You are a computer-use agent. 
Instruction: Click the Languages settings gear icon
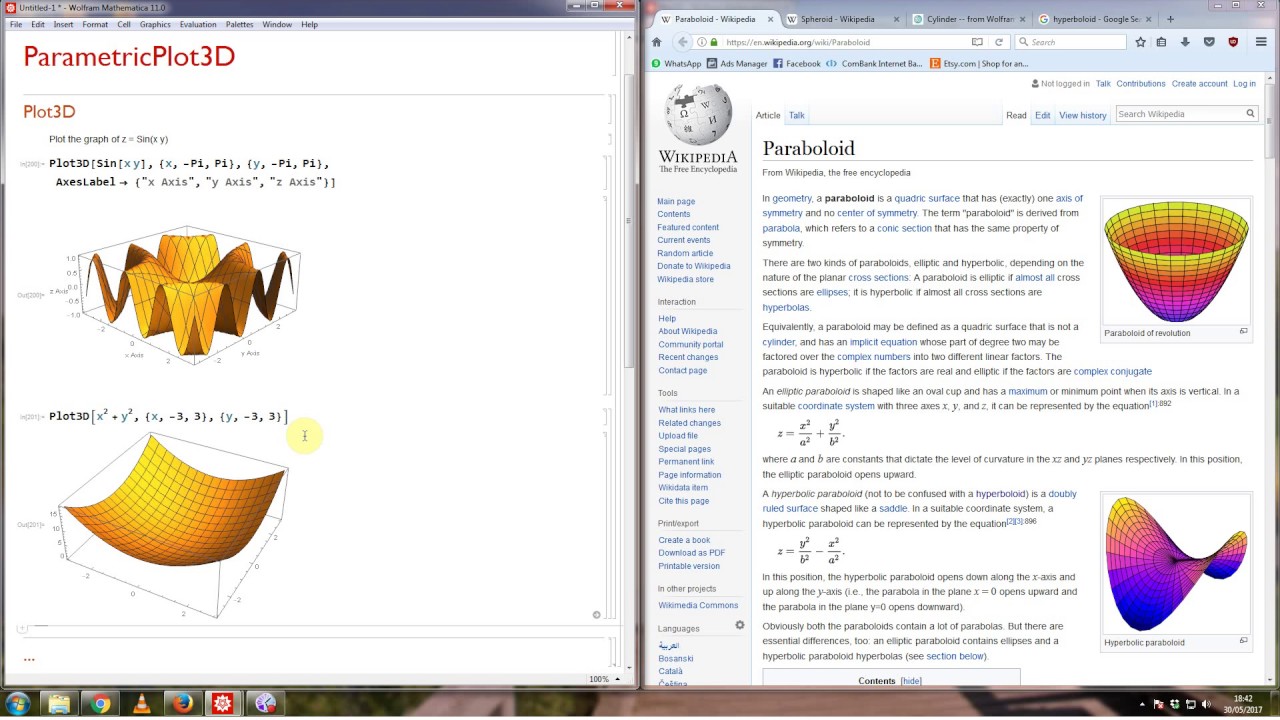point(740,625)
